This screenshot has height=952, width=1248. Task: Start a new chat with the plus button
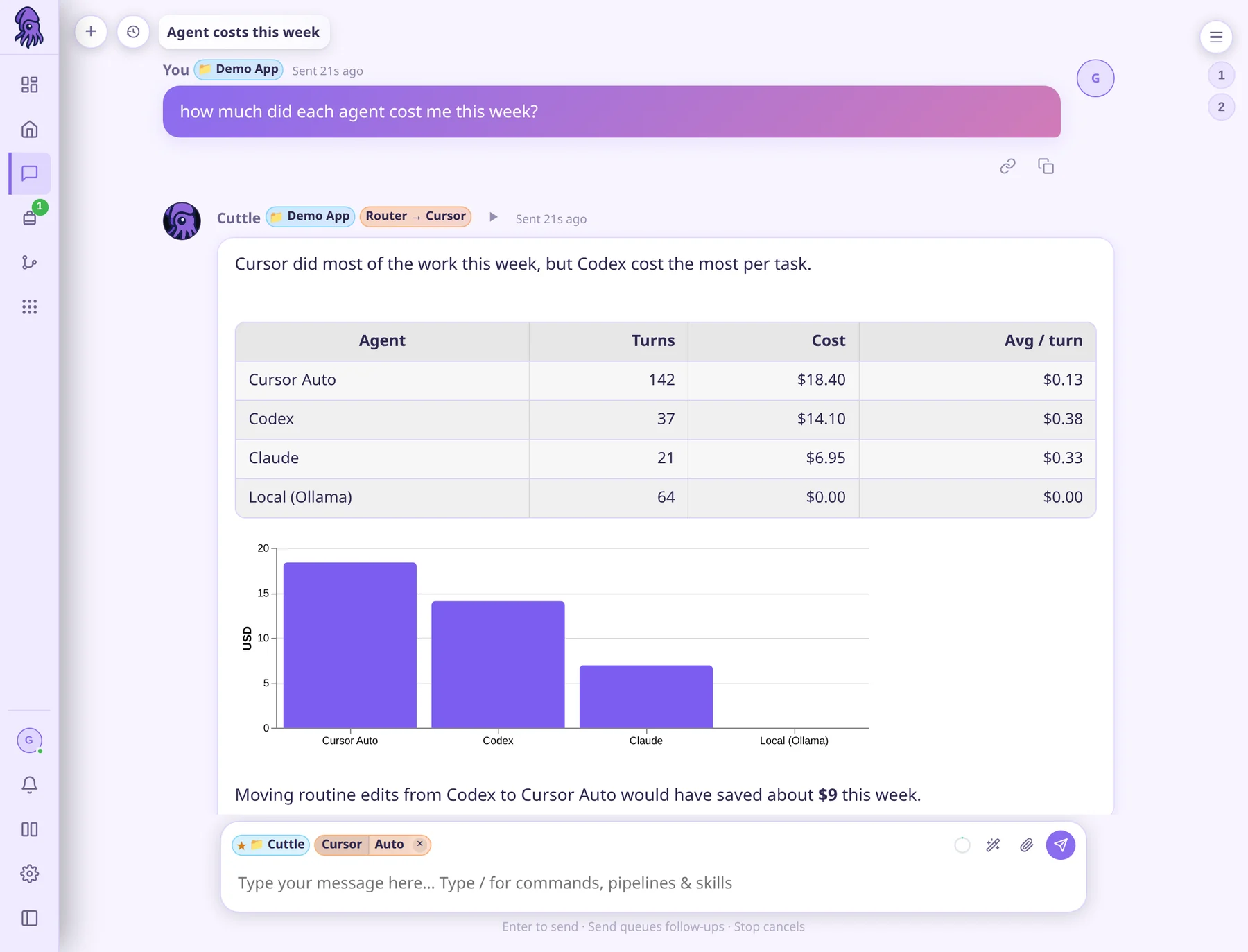coord(91,32)
